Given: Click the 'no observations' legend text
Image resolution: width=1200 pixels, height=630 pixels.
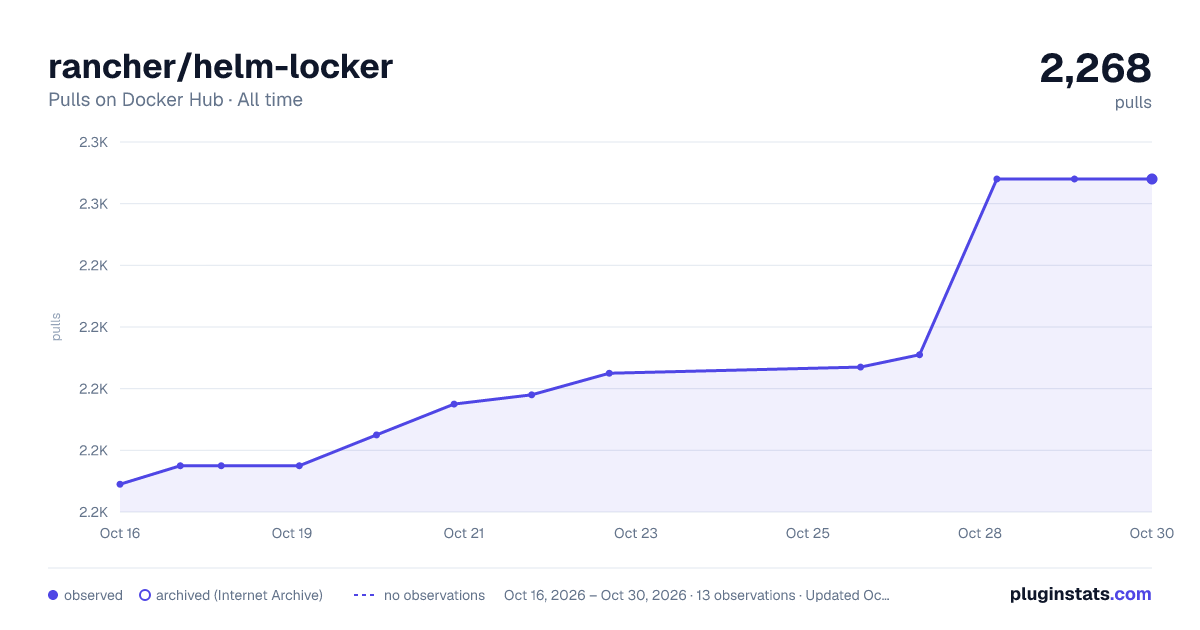Looking at the screenshot, I should [x=434, y=595].
